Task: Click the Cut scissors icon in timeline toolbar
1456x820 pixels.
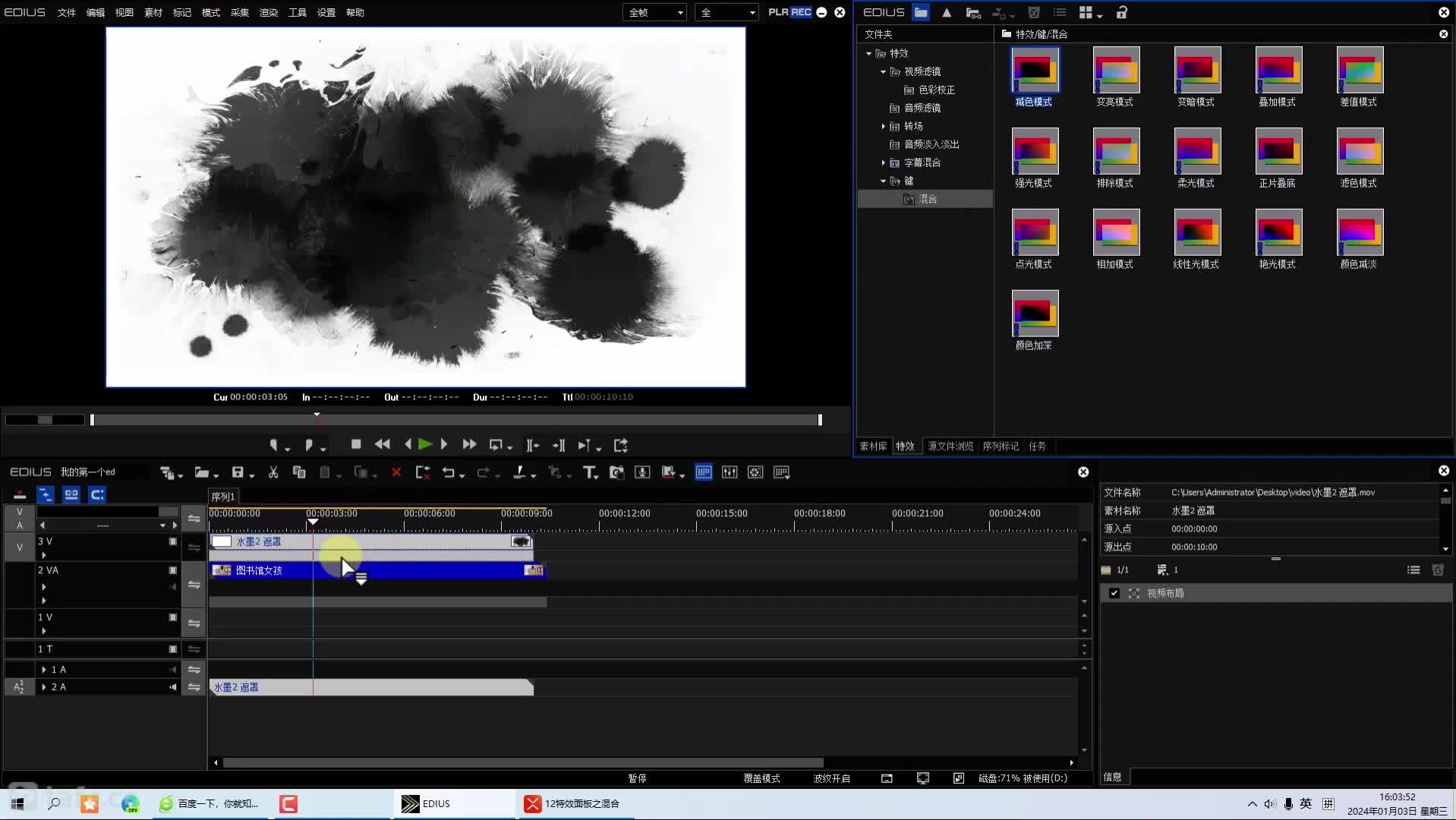Action: click(x=273, y=472)
